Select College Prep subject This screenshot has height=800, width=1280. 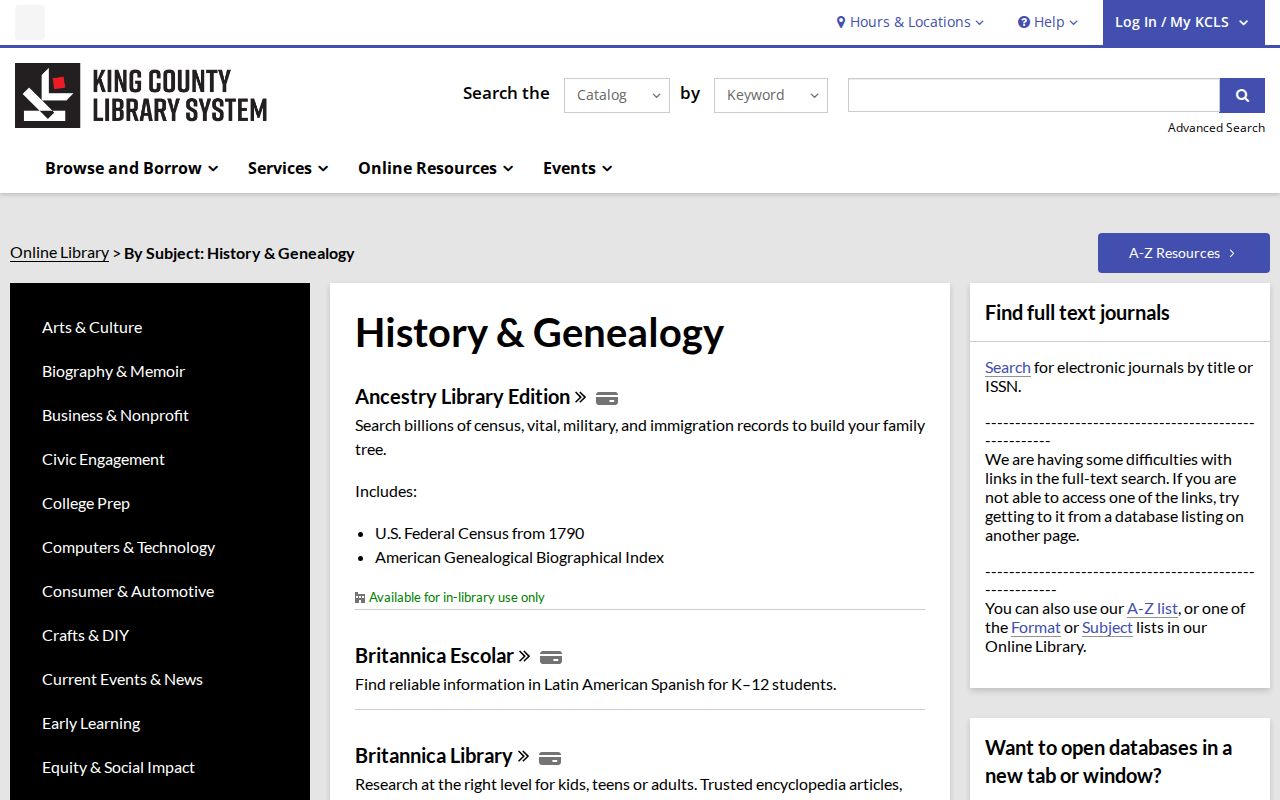coord(86,503)
